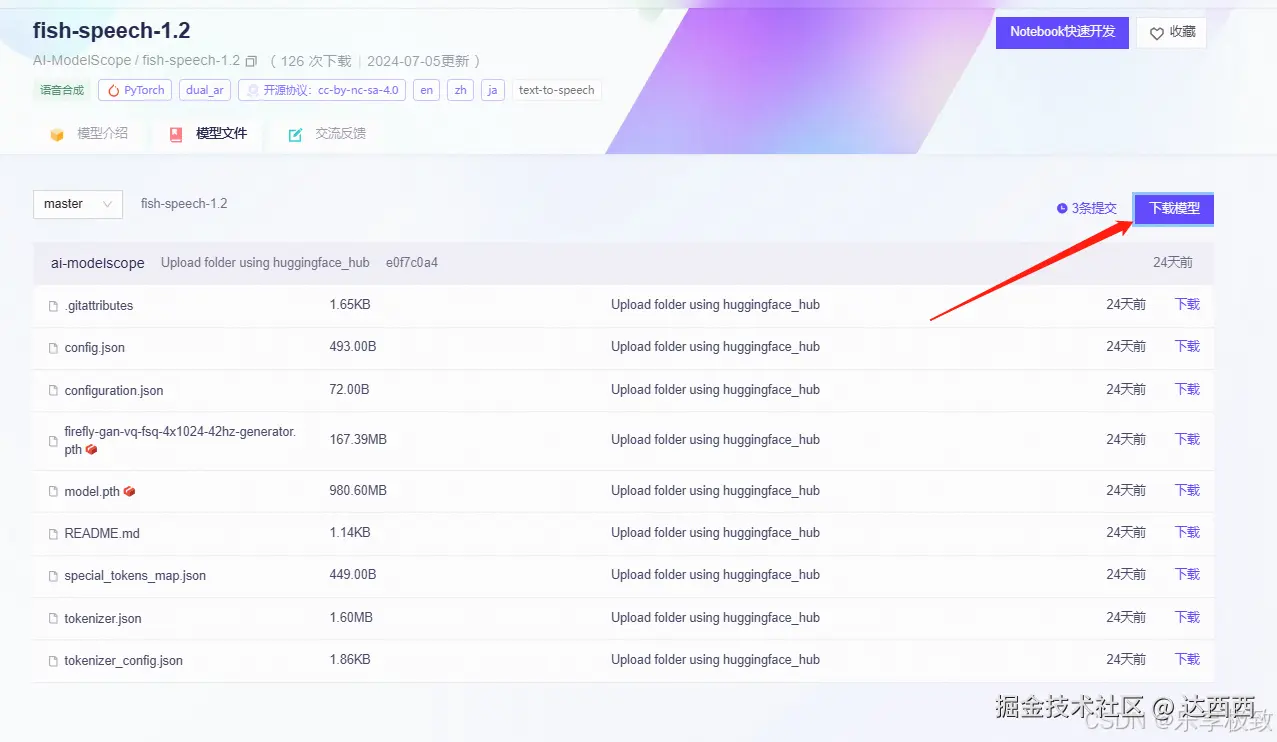Click the file icon for tokenizer_config.json

point(54,661)
